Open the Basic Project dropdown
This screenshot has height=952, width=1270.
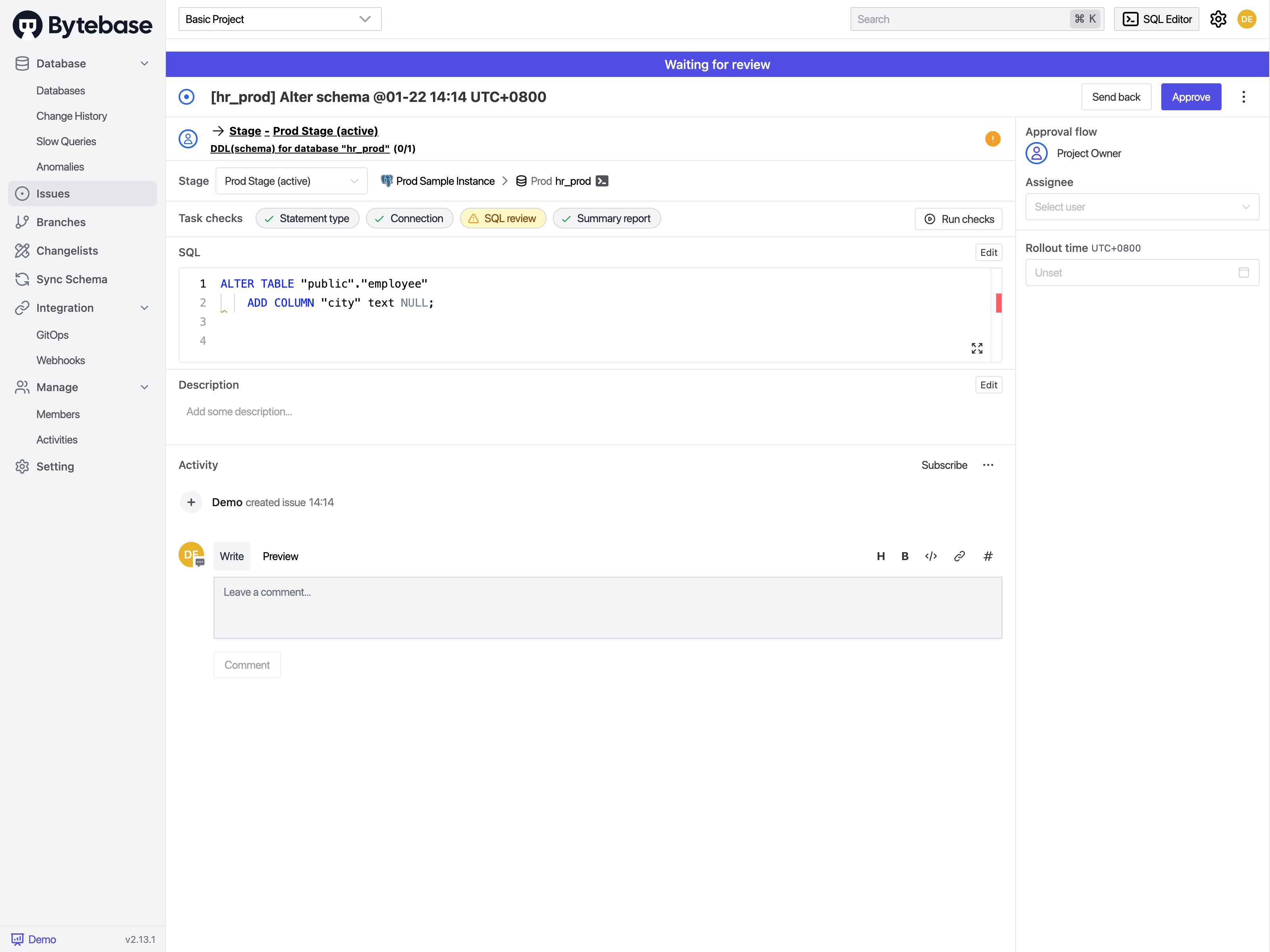pyautogui.click(x=280, y=19)
